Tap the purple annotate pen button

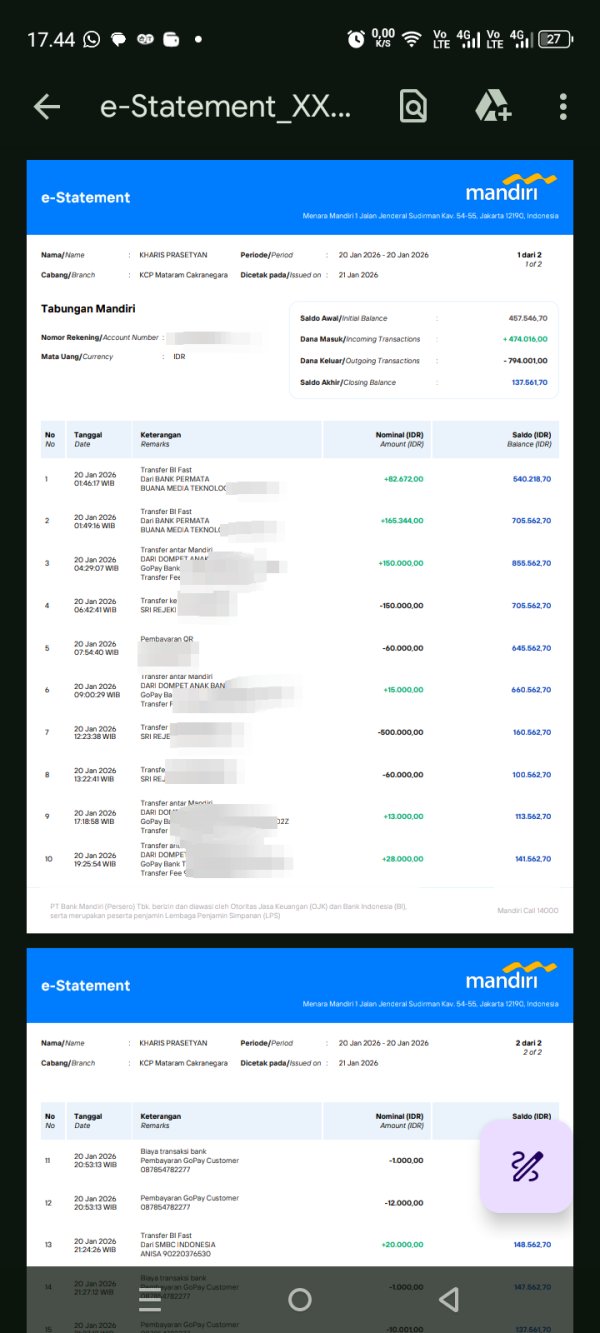point(526,1166)
